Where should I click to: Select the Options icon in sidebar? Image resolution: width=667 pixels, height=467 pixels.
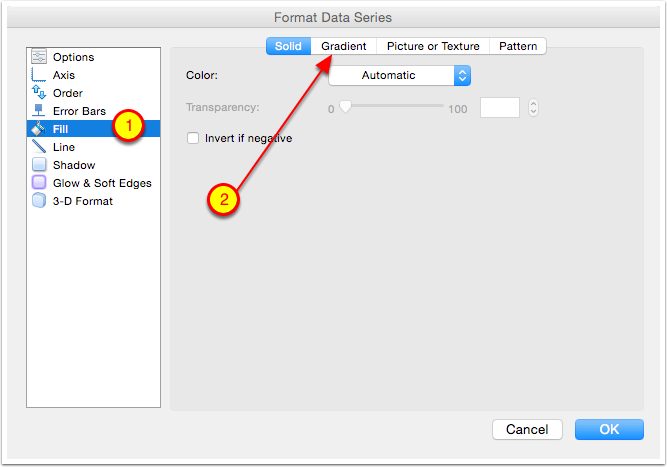pos(39,57)
